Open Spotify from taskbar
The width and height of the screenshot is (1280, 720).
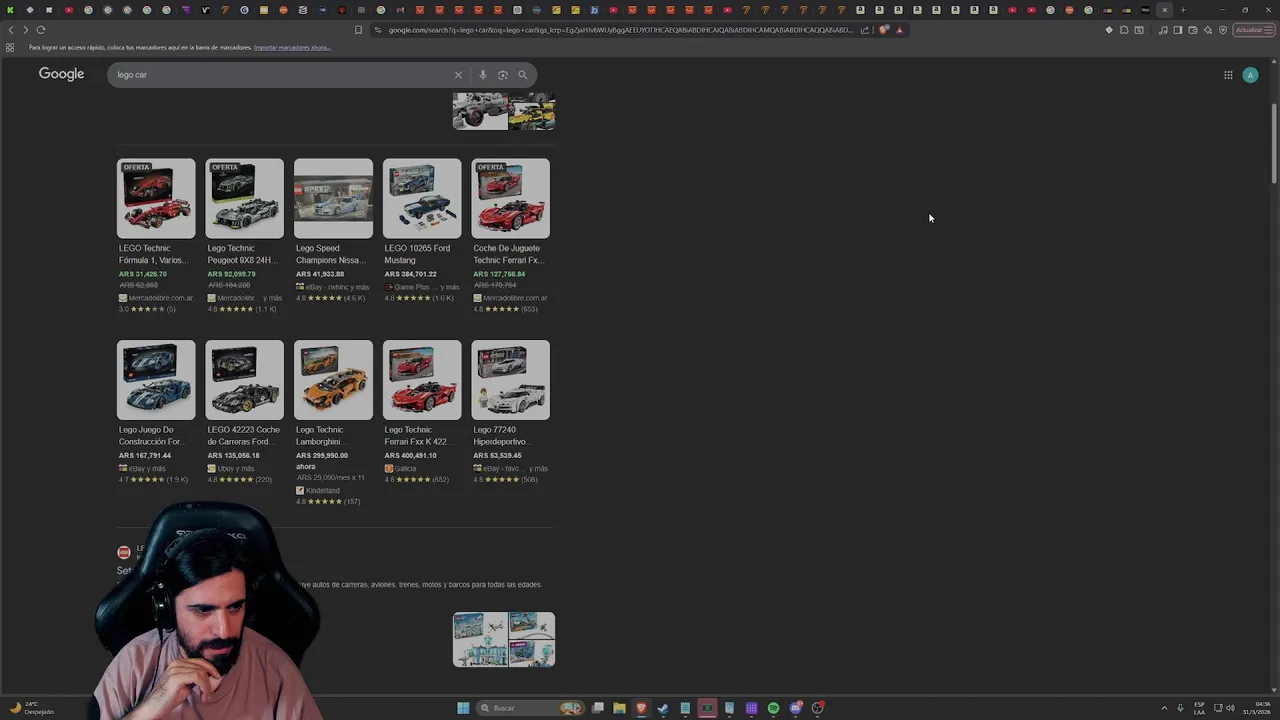point(773,708)
